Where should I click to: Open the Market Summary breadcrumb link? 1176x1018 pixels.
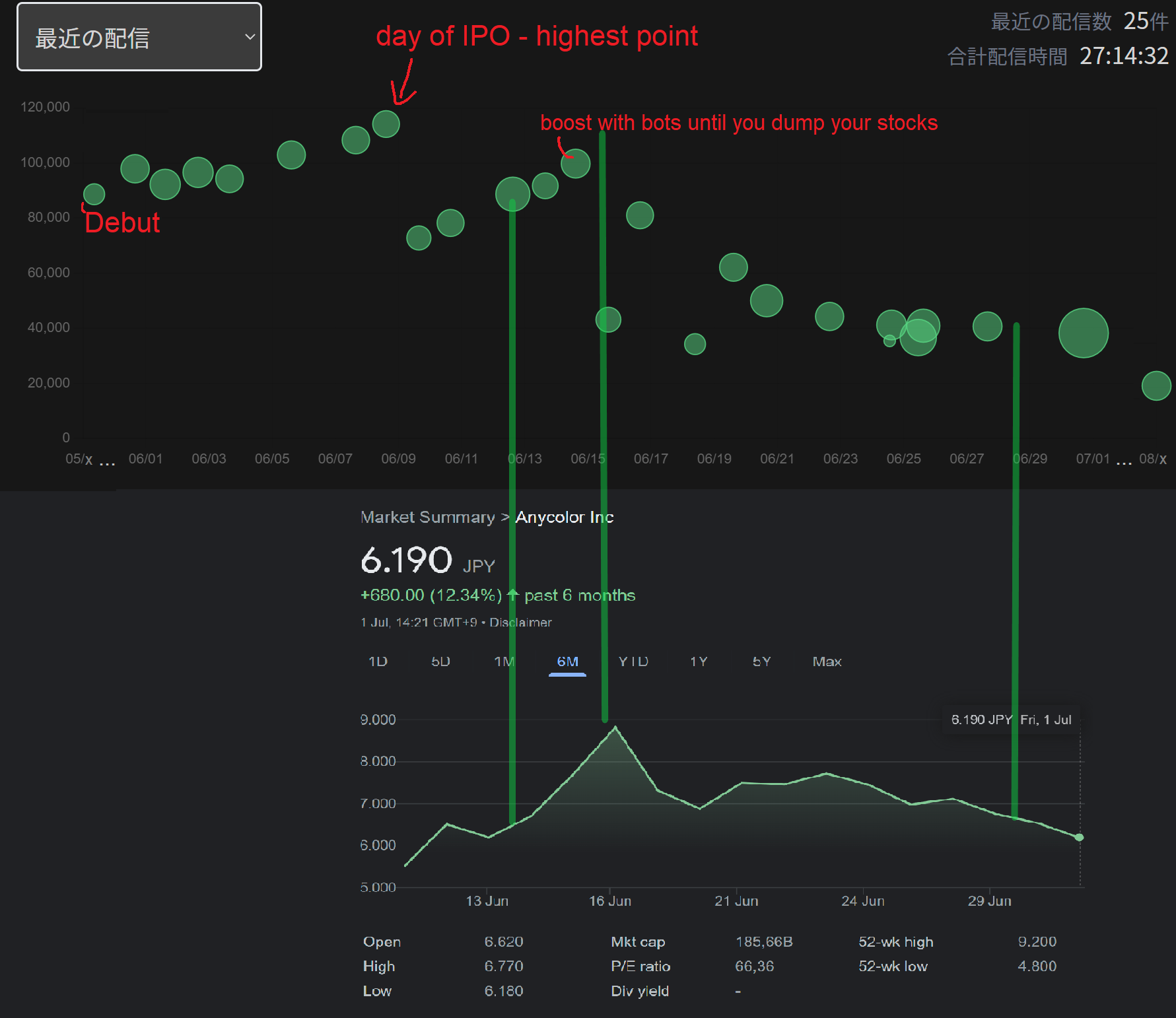(x=428, y=517)
